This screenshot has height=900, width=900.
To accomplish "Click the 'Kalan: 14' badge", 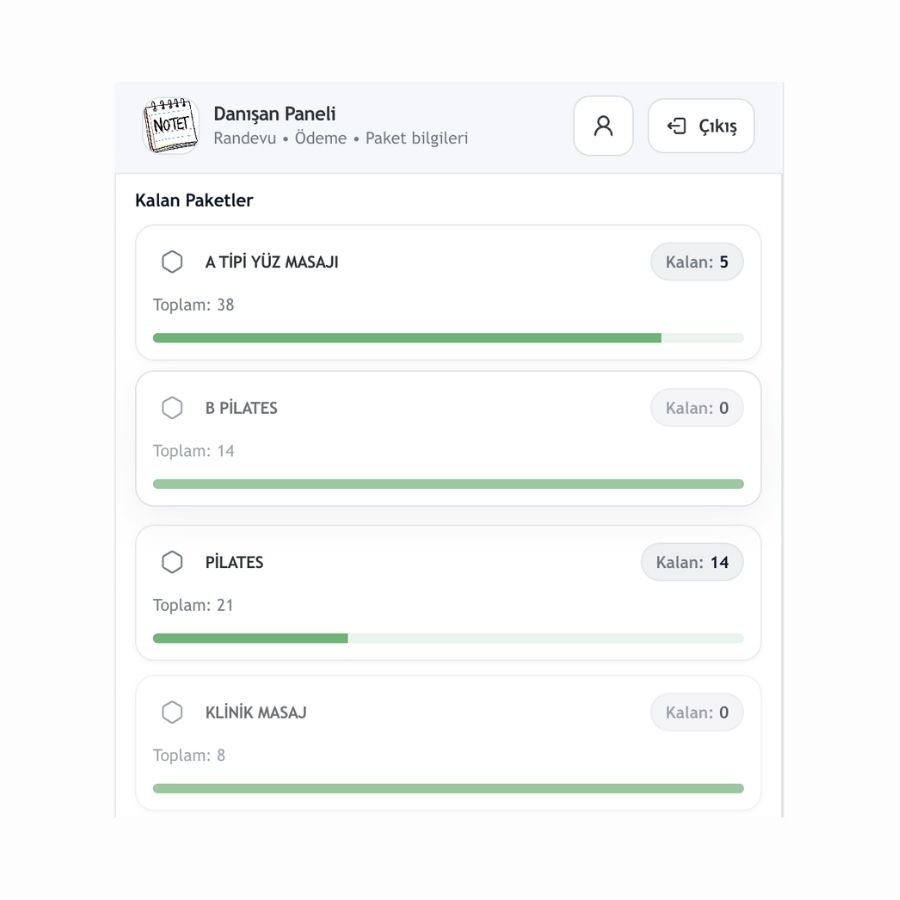I will click(x=692, y=562).
